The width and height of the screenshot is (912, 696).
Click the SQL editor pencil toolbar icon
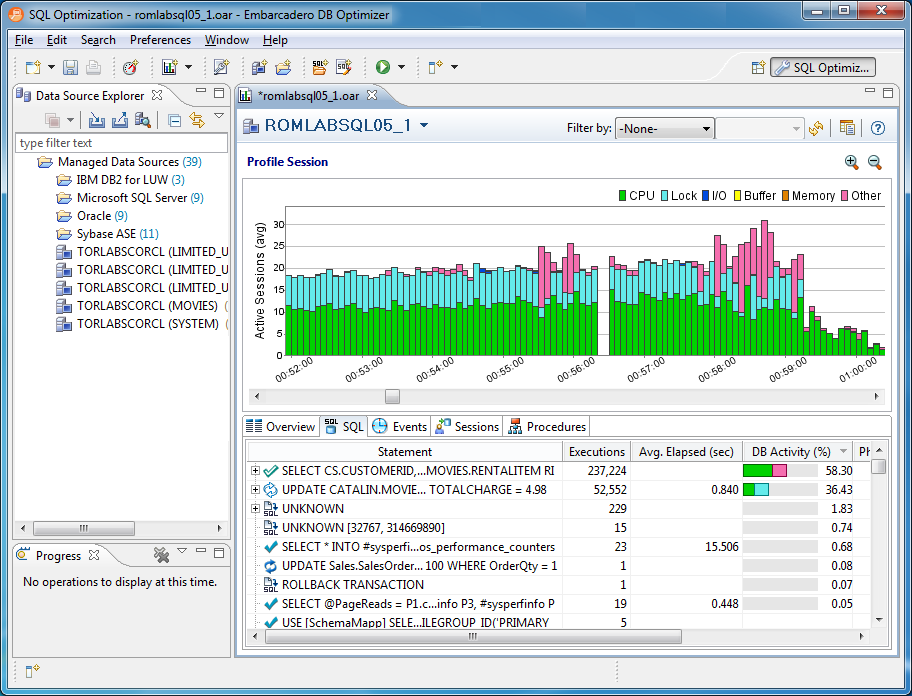[221, 67]
